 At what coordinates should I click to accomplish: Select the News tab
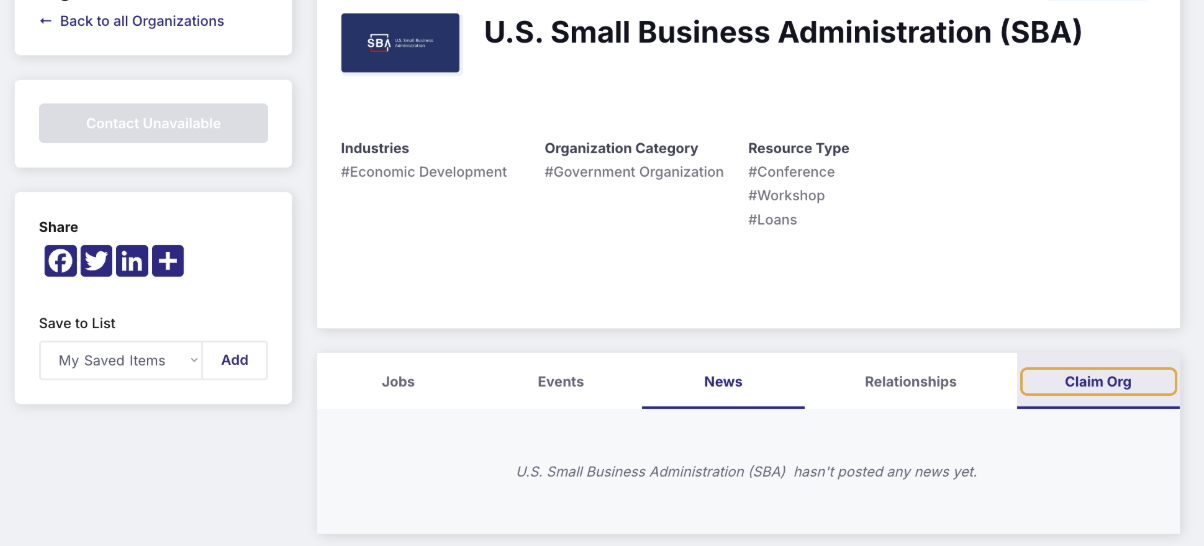click(723, 381)
